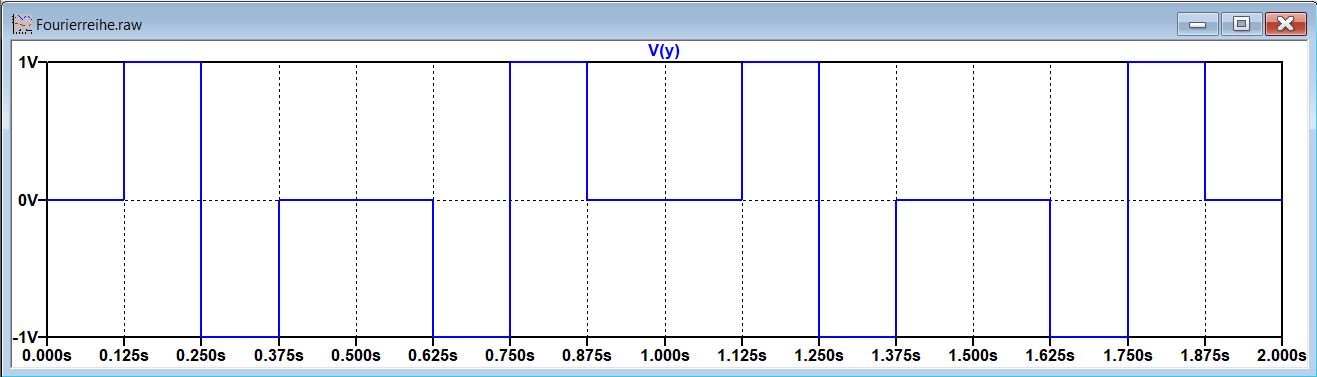Click the 0.000s time axis label
The width and height of the screenshot is (1317, 377).
coord(47,356)
